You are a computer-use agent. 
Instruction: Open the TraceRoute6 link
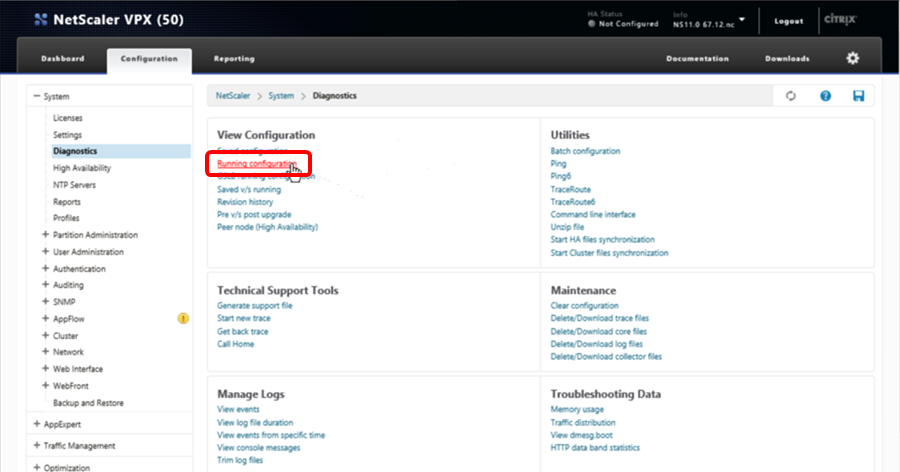573,202
